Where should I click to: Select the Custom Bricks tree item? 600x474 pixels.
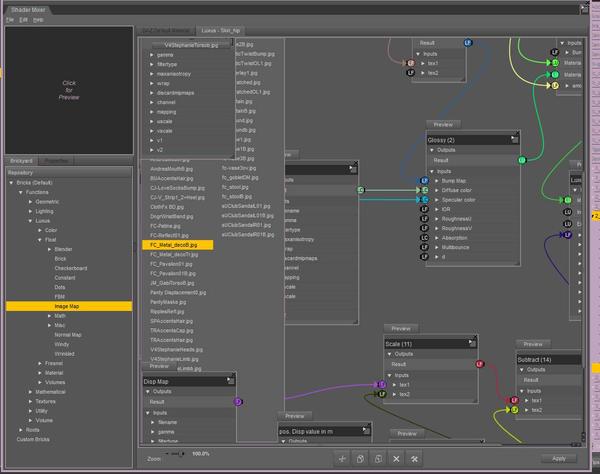tap(33, 440)
